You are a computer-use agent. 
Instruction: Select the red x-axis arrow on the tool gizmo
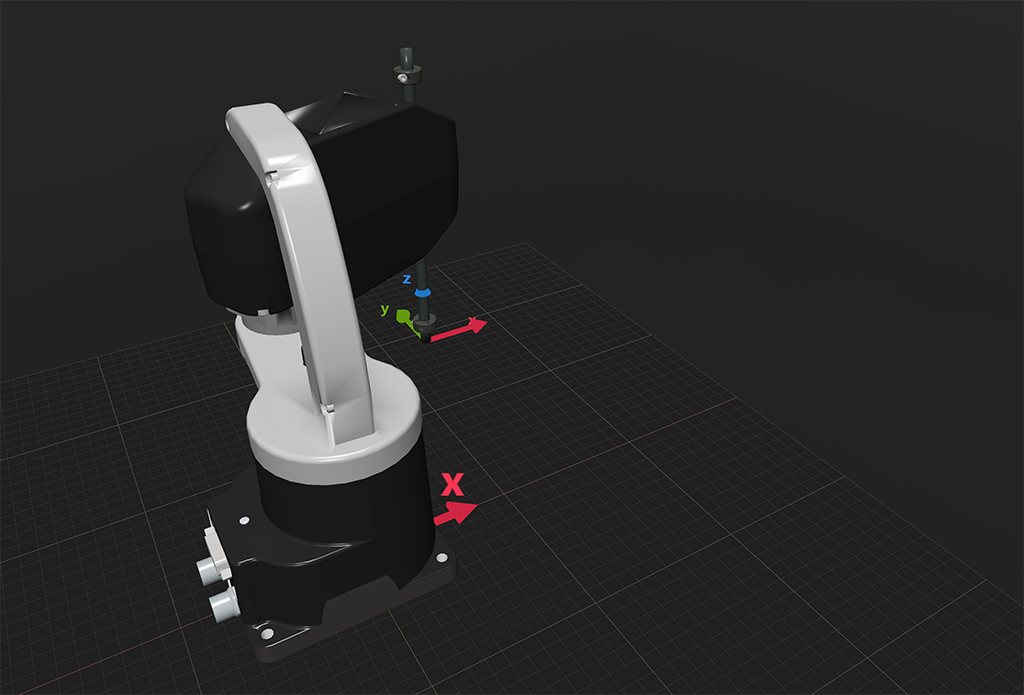coord(460,329)
